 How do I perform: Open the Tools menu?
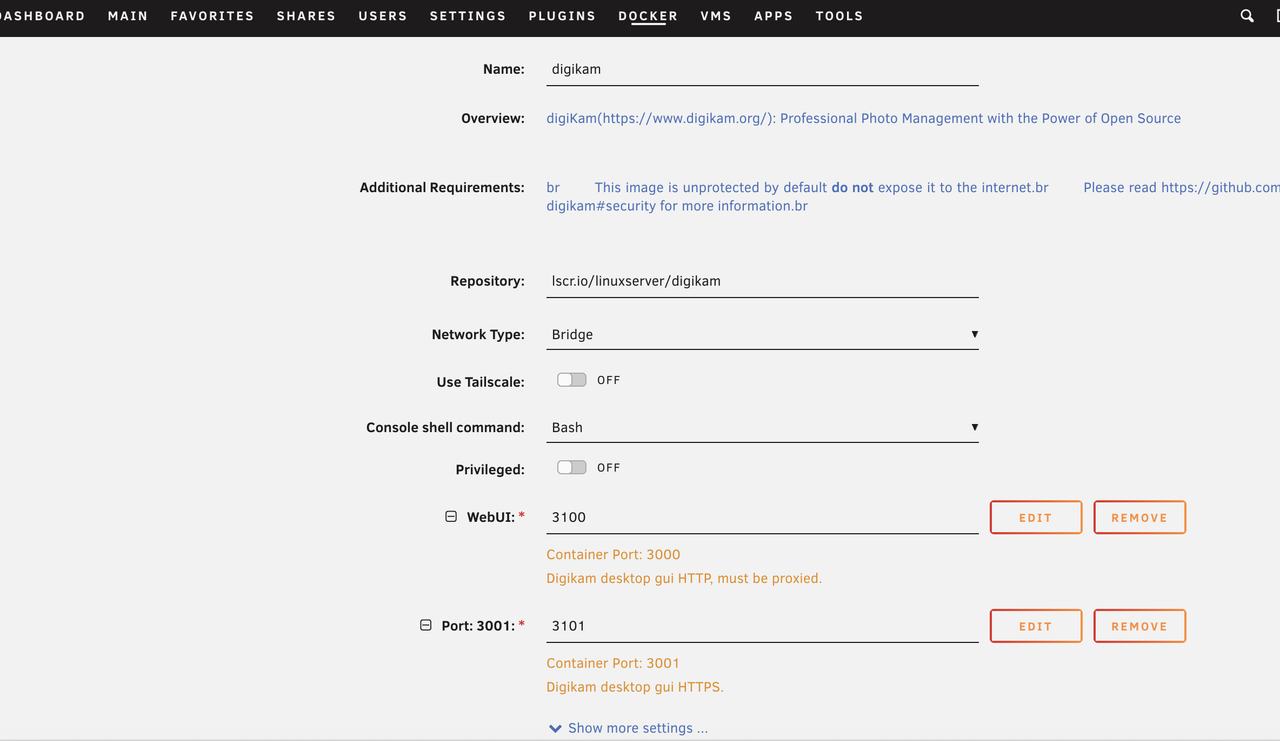(x=839, y=16)
